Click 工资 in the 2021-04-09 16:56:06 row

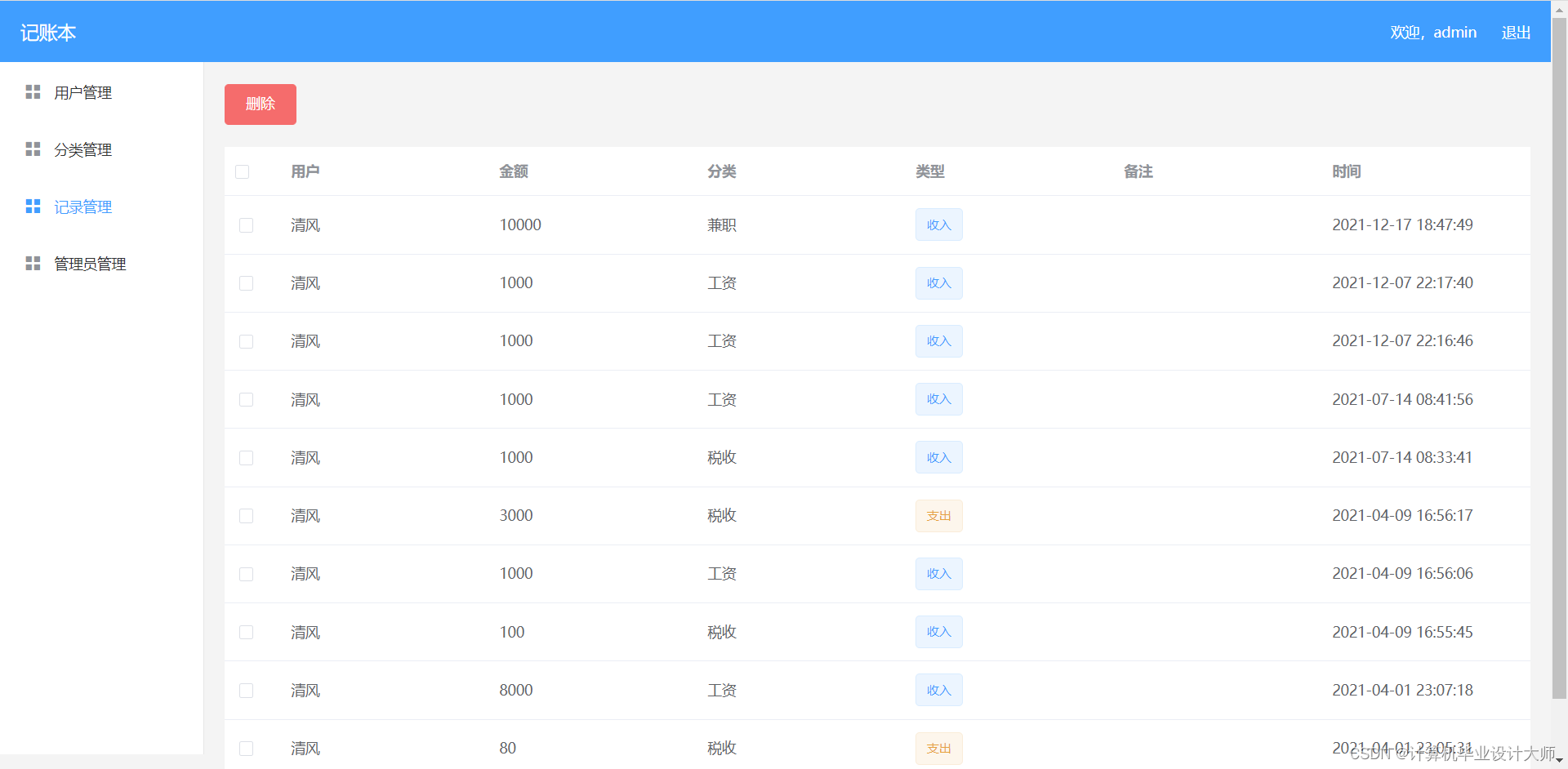click(x=722, y=574)
